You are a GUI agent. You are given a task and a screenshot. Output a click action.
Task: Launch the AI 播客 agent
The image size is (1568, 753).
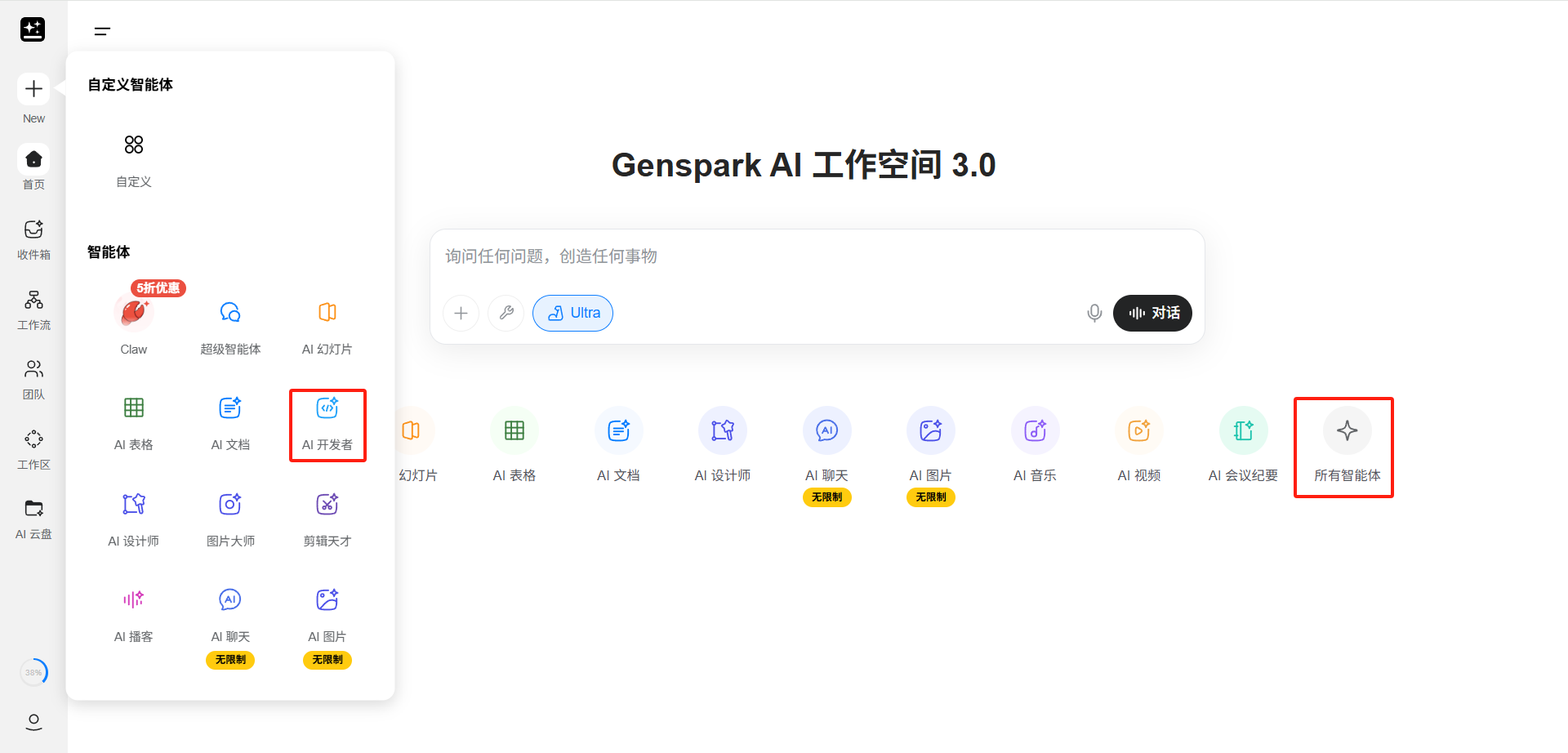pos(134,601)
